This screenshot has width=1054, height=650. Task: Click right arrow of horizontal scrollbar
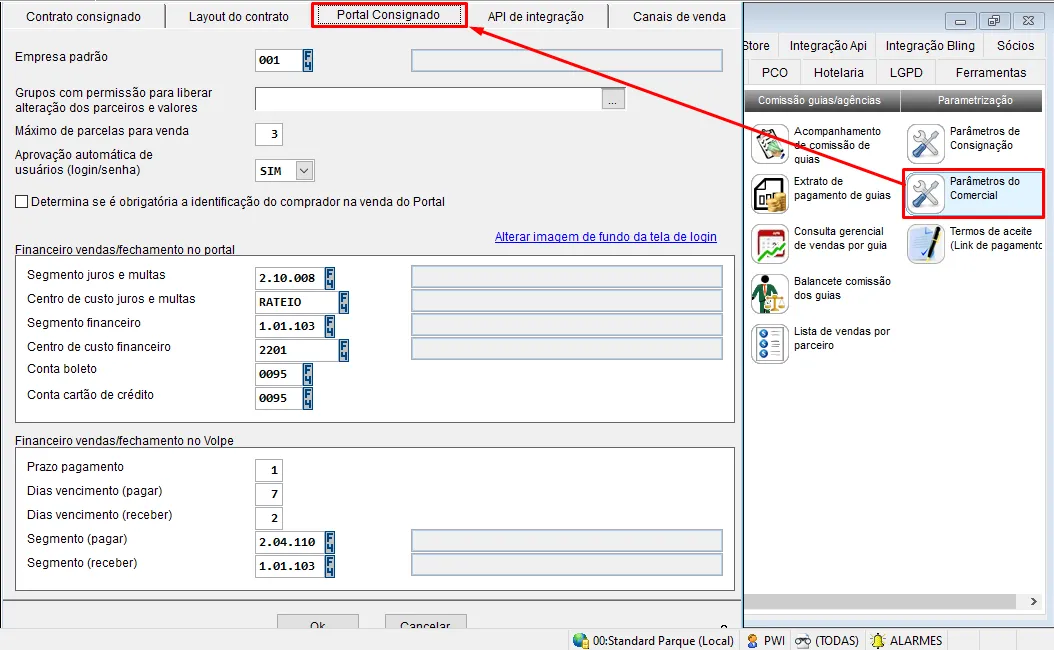(1035, 601)
